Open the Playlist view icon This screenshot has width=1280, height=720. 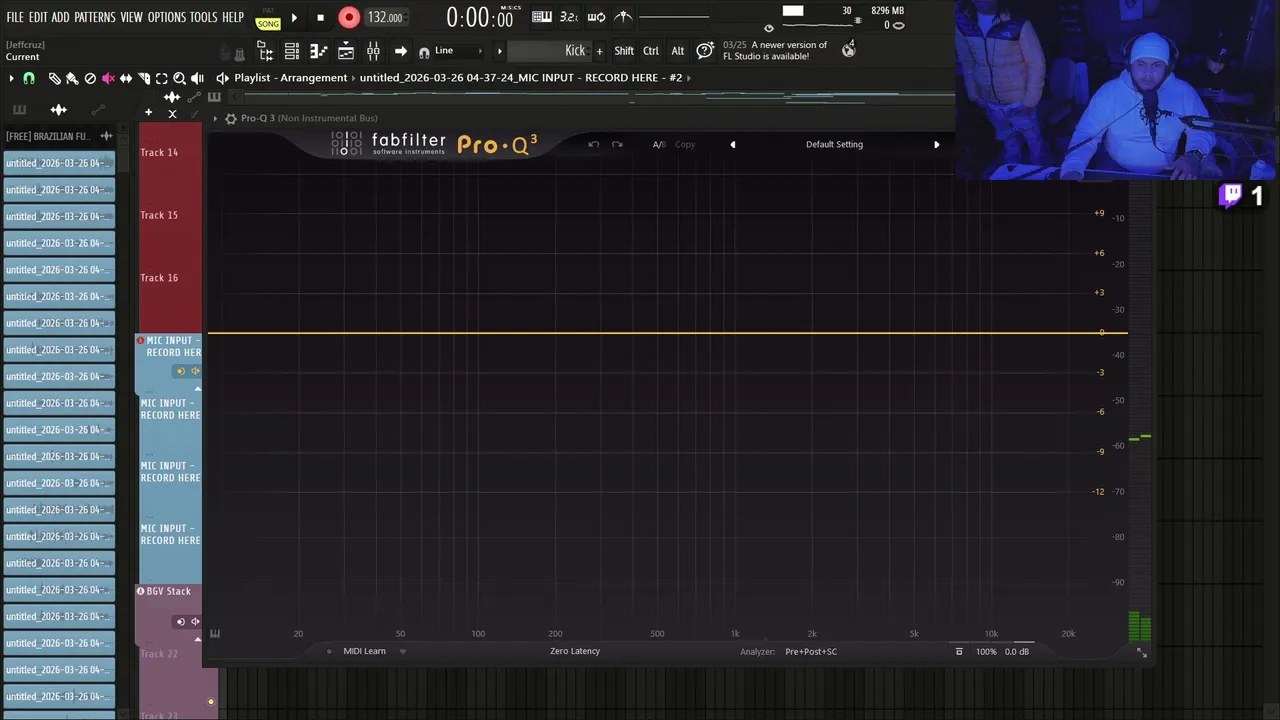[346, 51]
